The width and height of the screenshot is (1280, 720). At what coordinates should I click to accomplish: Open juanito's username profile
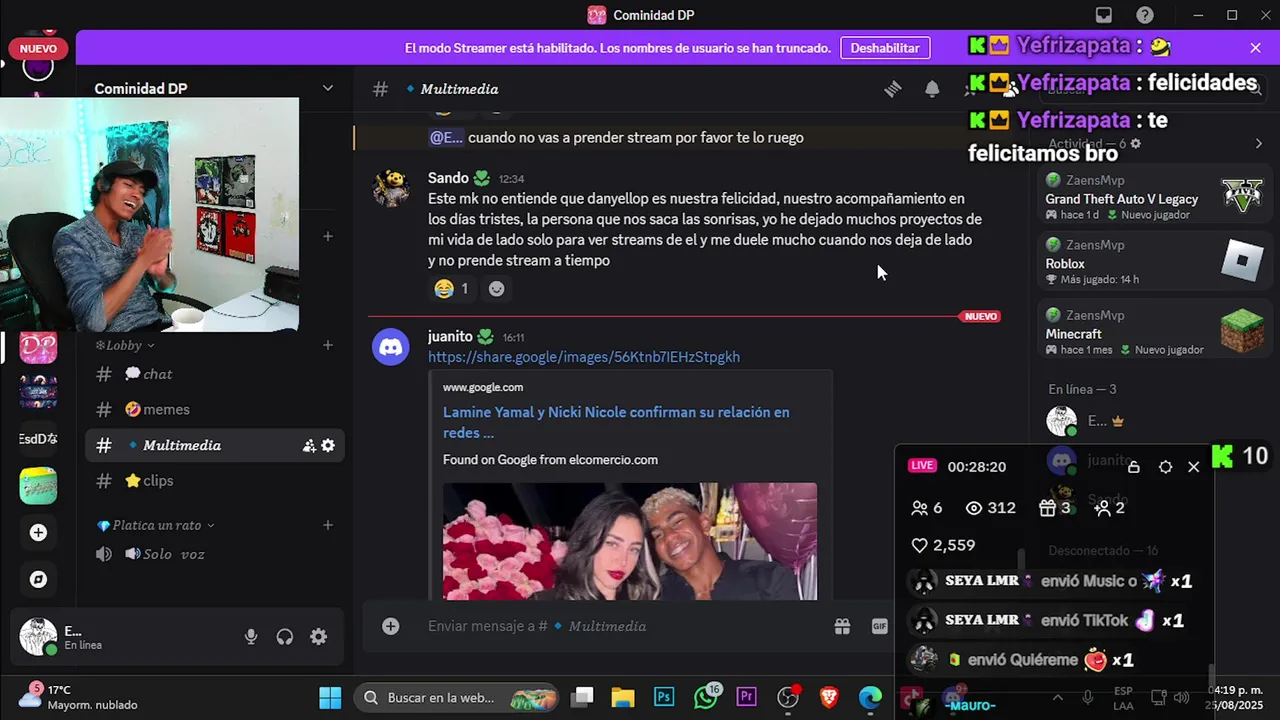(450, 336)
